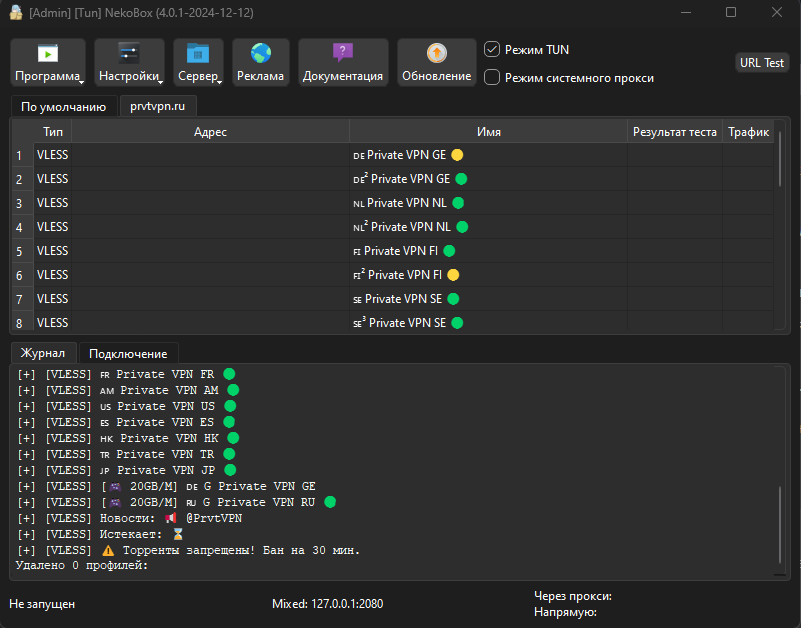801x628 pixels.
Task: Click the Сервер toolbar icon
Action: (198, 54)
